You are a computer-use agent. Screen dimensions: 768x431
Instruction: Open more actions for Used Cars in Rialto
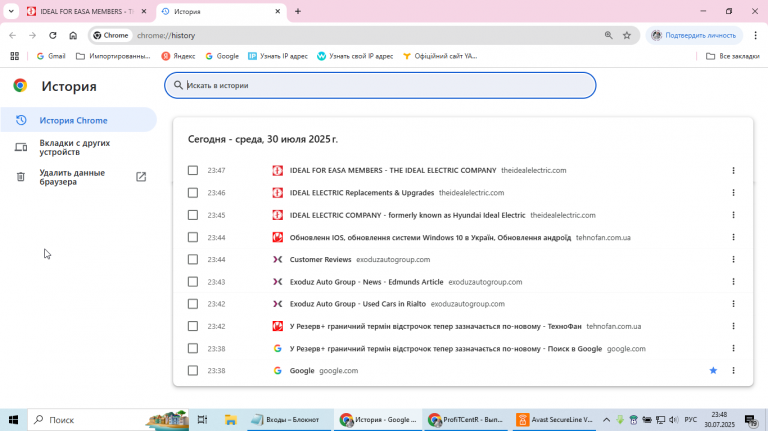point(733,304)
